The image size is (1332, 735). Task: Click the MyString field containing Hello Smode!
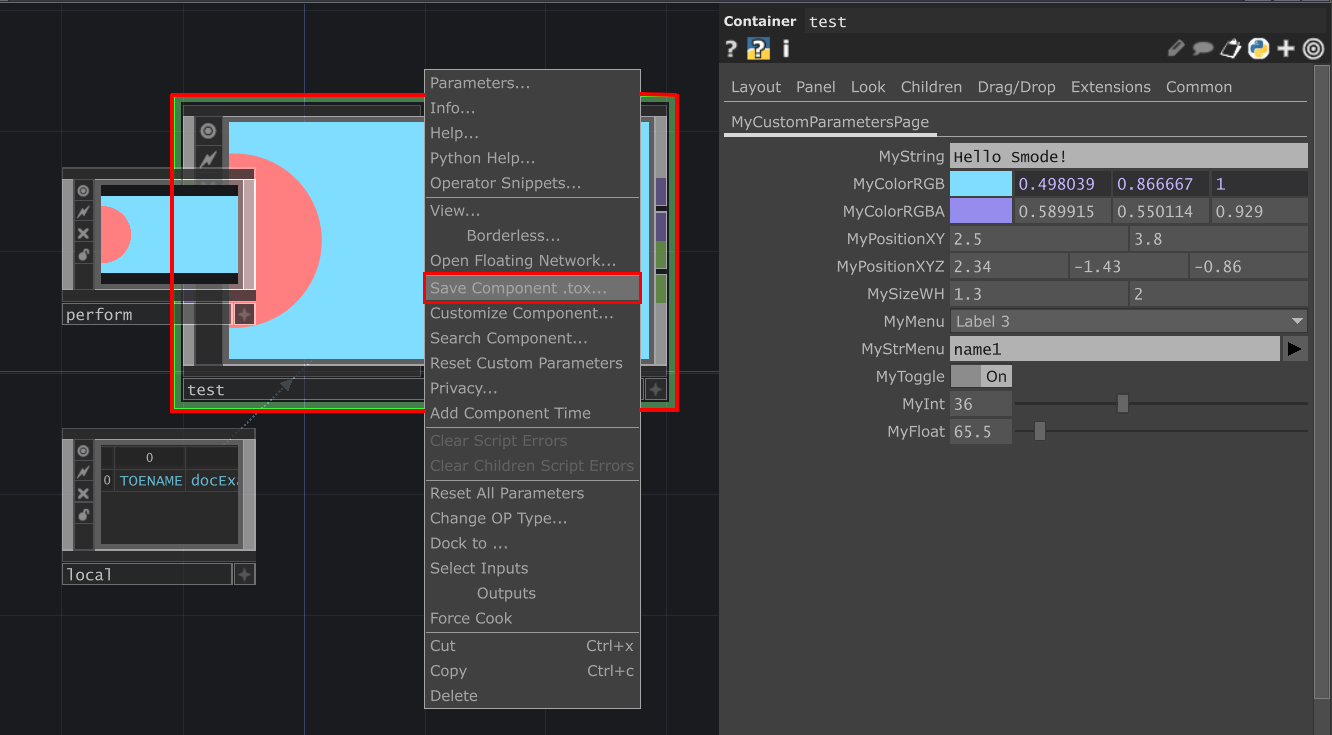[x=1128, y=156]
